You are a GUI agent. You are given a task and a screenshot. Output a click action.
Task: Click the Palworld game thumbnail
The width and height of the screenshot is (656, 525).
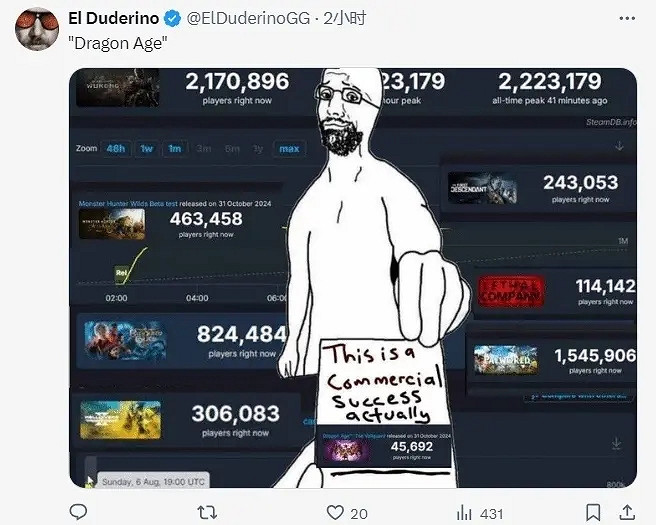506,360
